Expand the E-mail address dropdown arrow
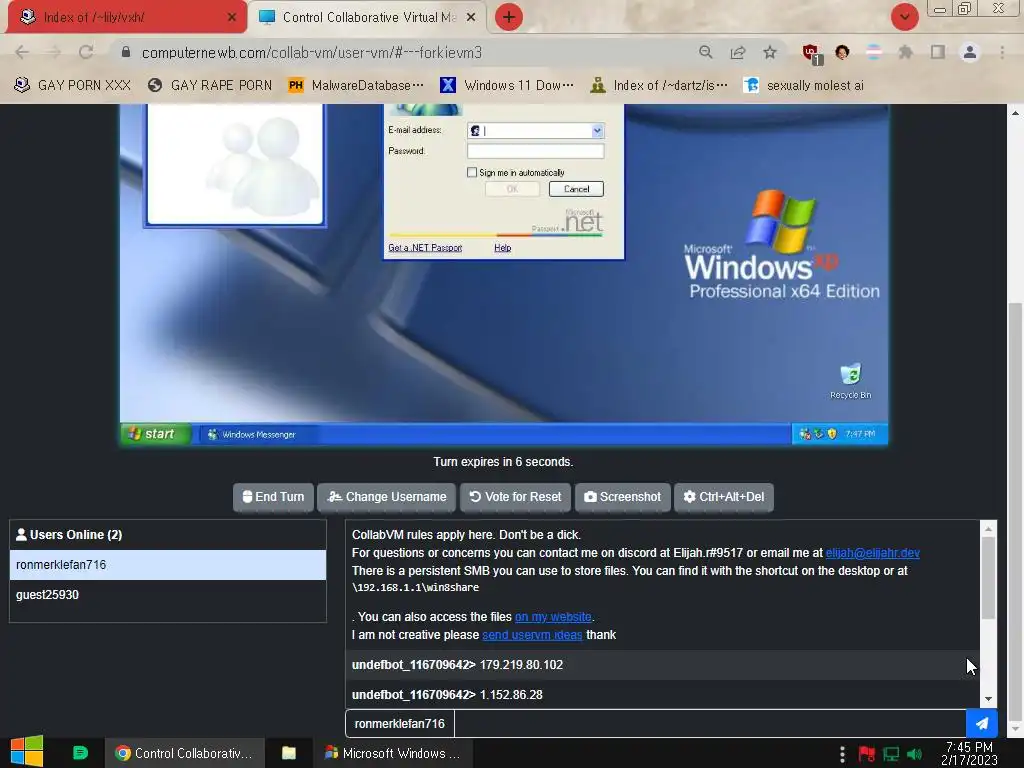Screen dimensions: 1024x768 [597, 131]
